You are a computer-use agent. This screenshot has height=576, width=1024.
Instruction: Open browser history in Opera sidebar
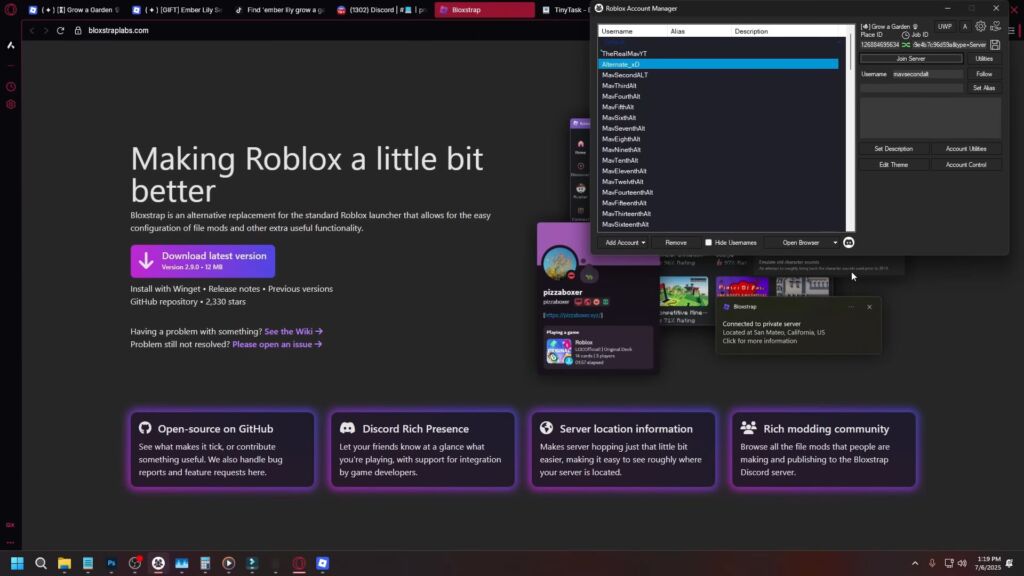coord(11,87)
